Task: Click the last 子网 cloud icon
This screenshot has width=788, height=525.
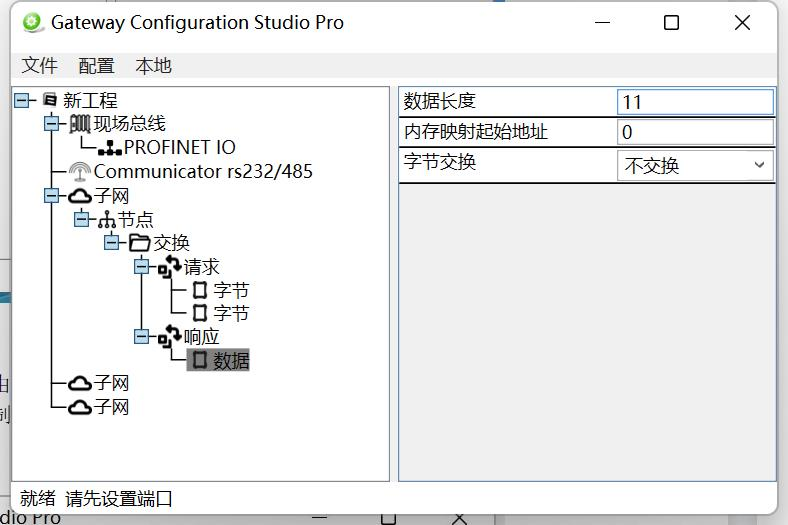Action: 80,407
